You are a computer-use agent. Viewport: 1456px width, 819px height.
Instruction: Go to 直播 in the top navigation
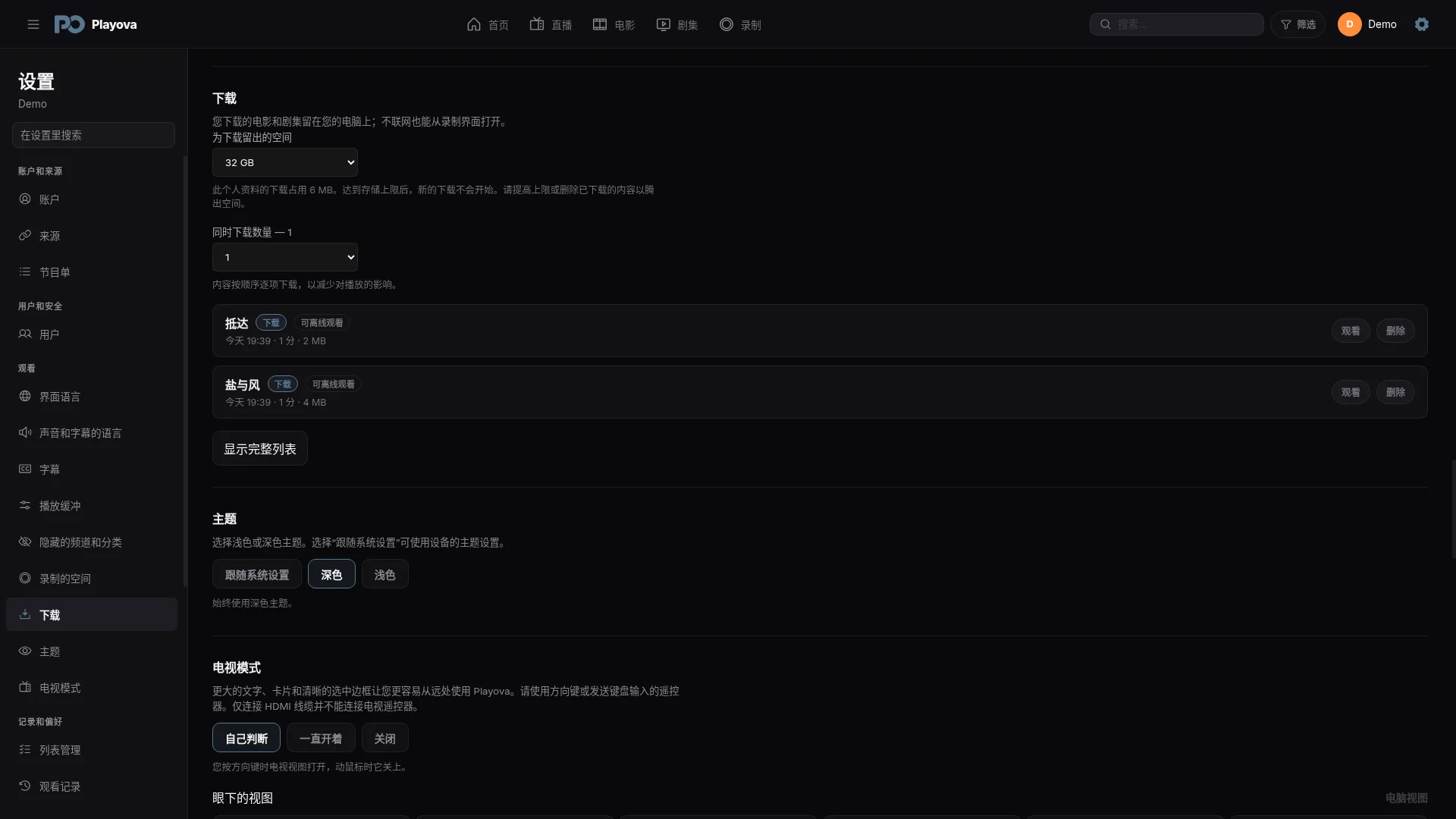[x=551, y=24]
